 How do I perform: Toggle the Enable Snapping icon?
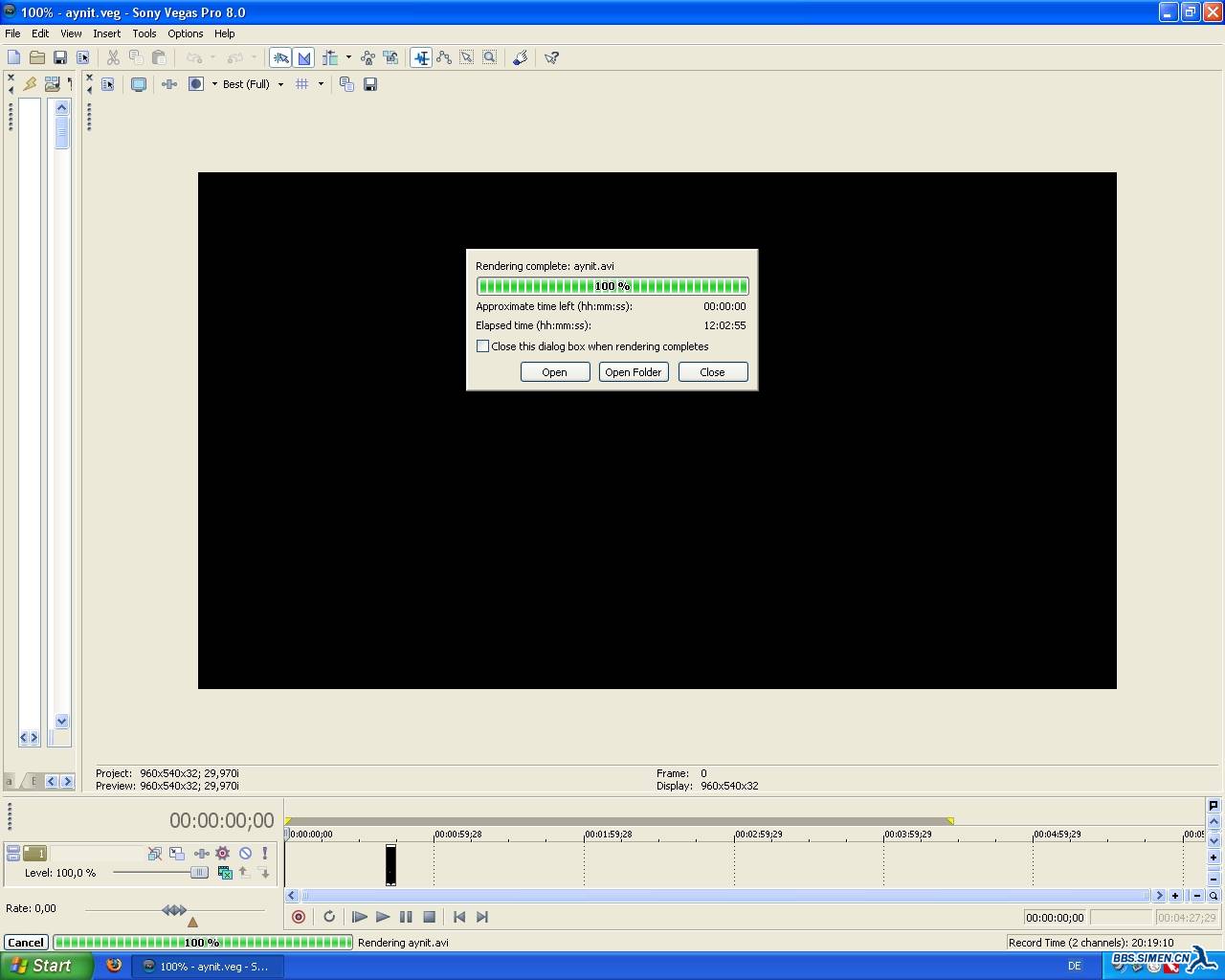click(280, 57)
